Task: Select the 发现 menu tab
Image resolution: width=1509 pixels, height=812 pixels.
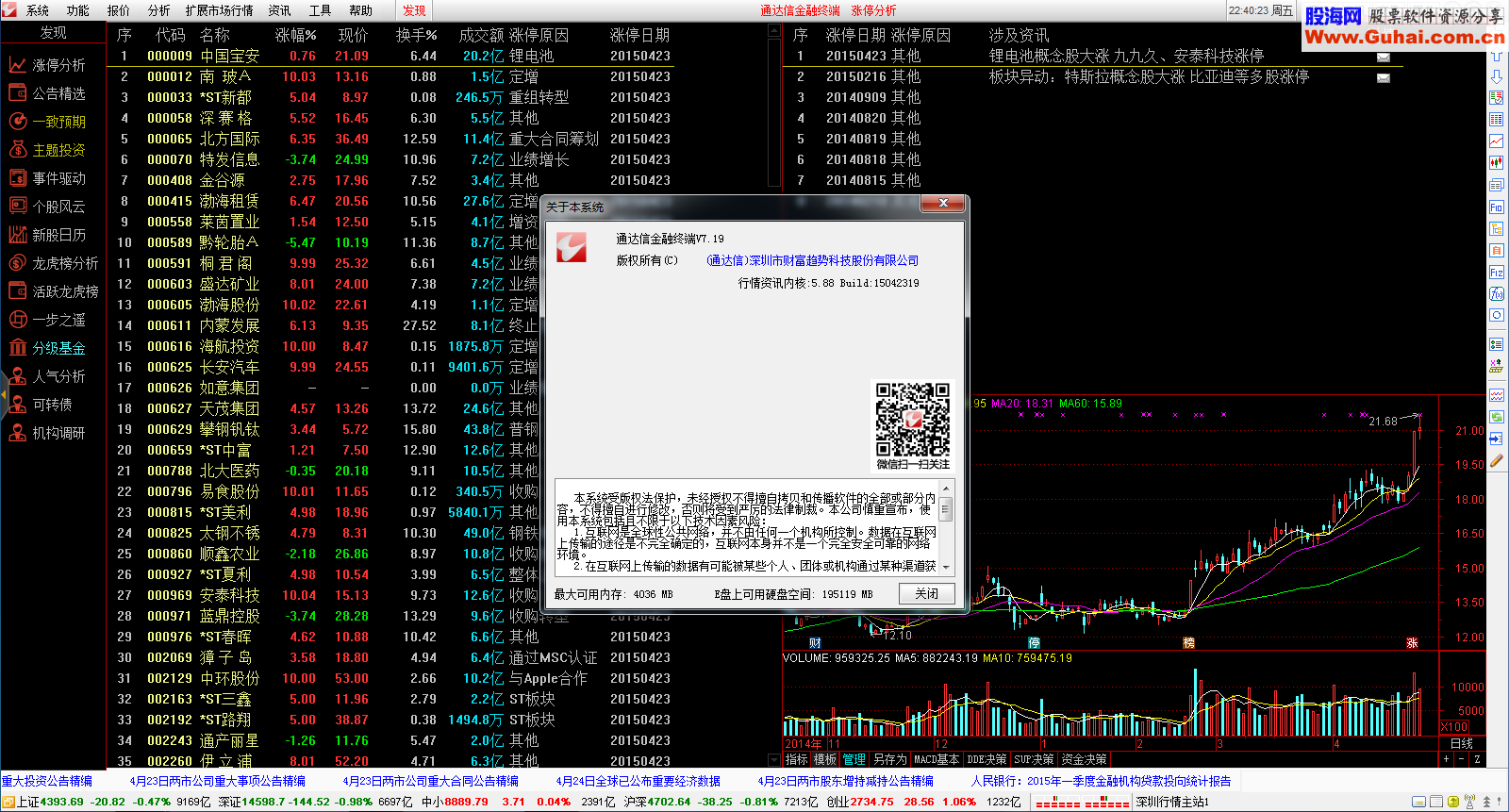Action: click(414, 10)
